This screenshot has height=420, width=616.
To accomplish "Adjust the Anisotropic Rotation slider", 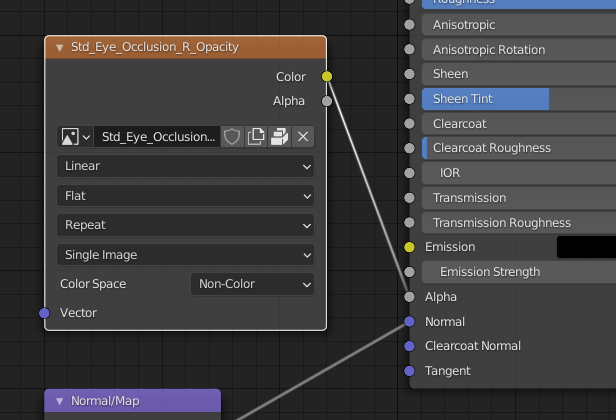I will [519, 50].
